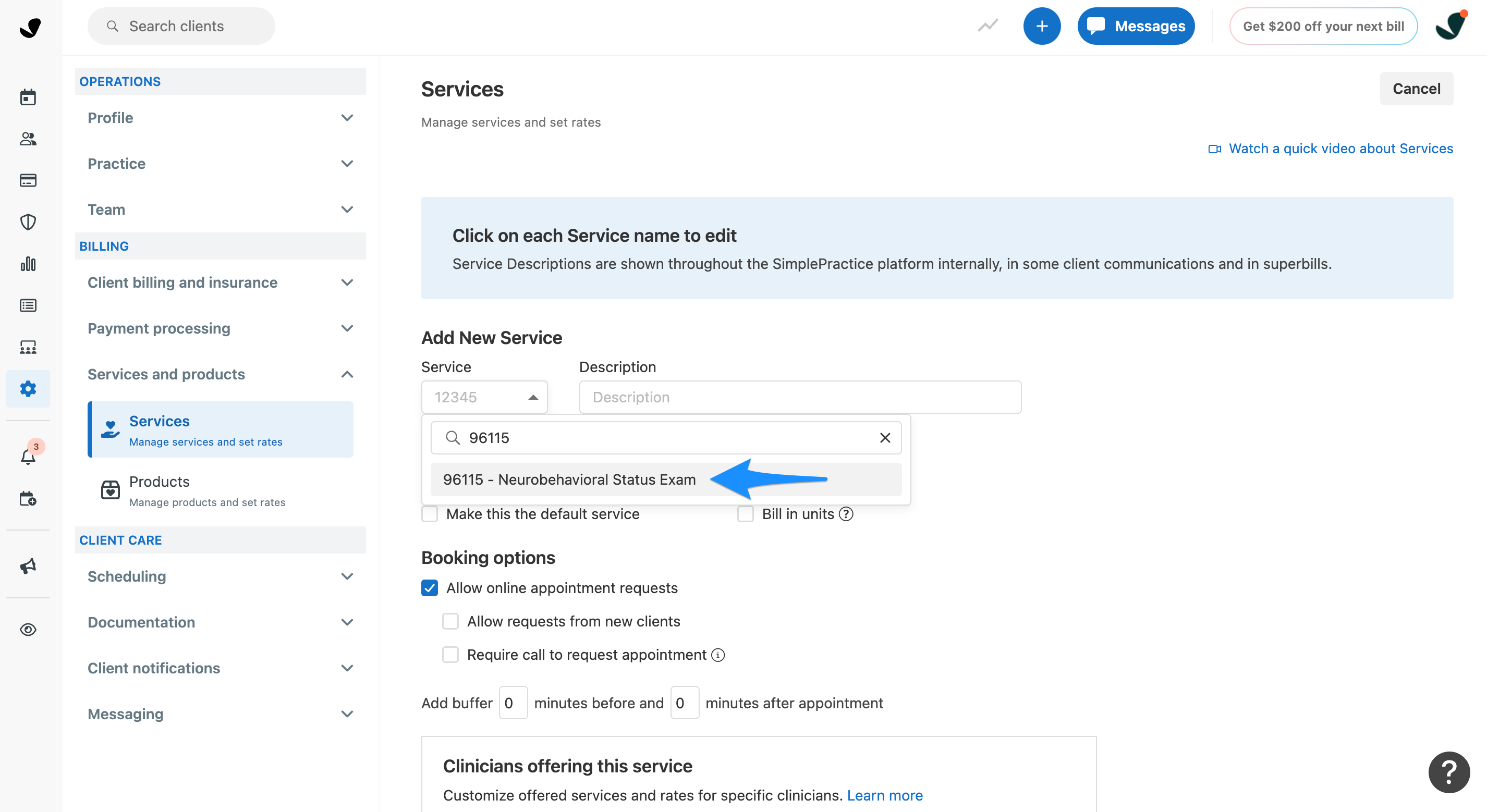
Task: Click the blue plus create button
Action: 1042,26
